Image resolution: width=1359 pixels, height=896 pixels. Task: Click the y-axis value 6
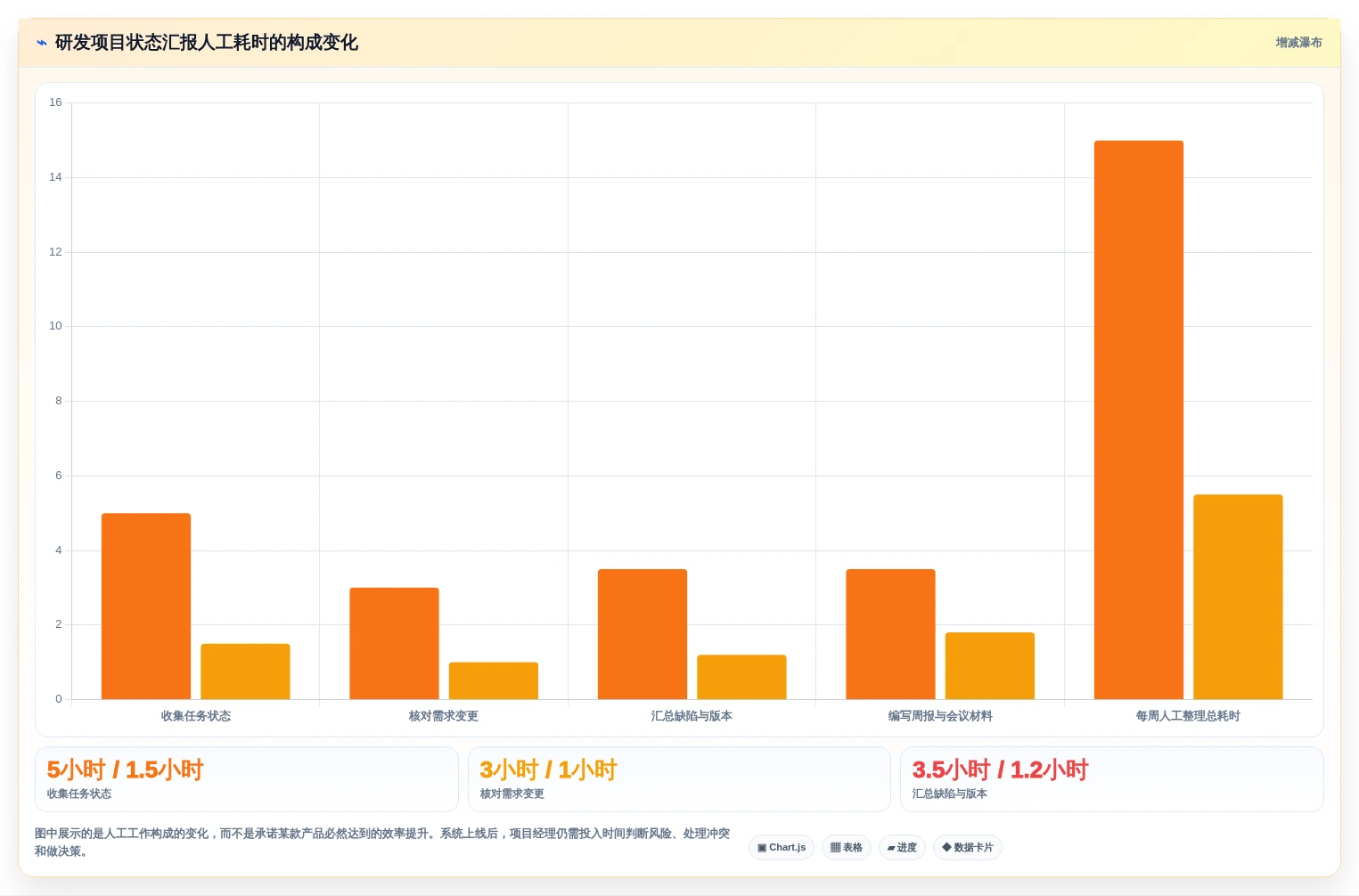click(x=59, y=476)
